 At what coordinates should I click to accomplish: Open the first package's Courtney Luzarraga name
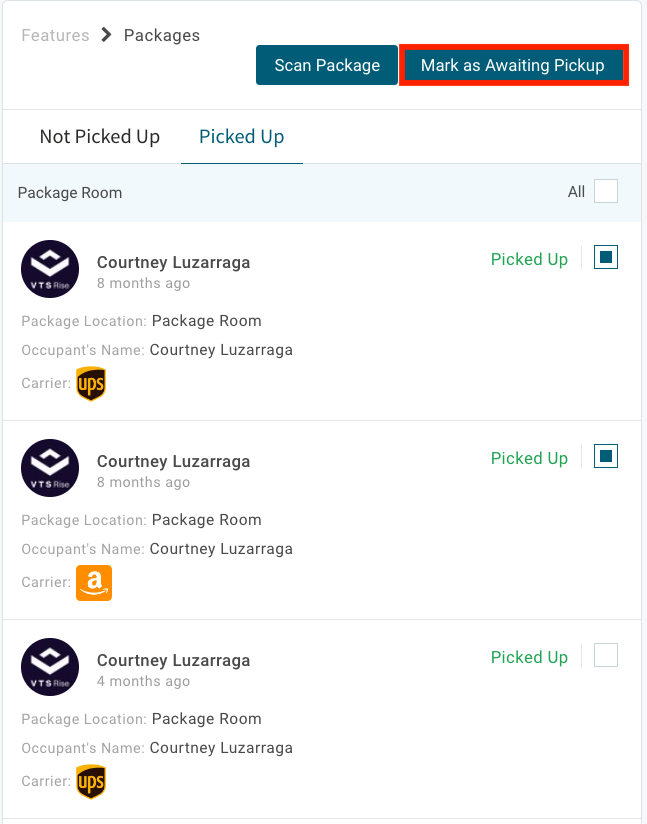(x=173, y=262)
